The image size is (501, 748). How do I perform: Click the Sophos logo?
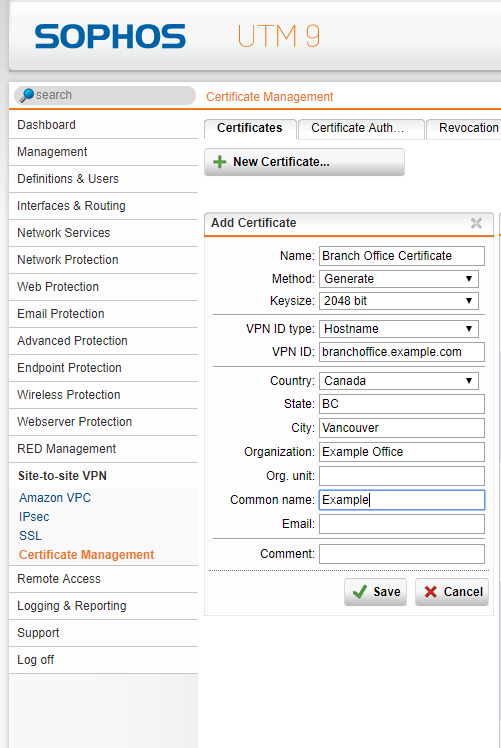click(x=110, y=37)
